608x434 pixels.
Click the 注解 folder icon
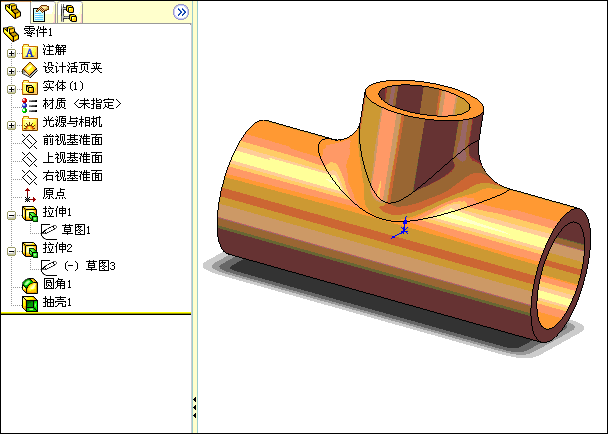[x=29, y=51]
